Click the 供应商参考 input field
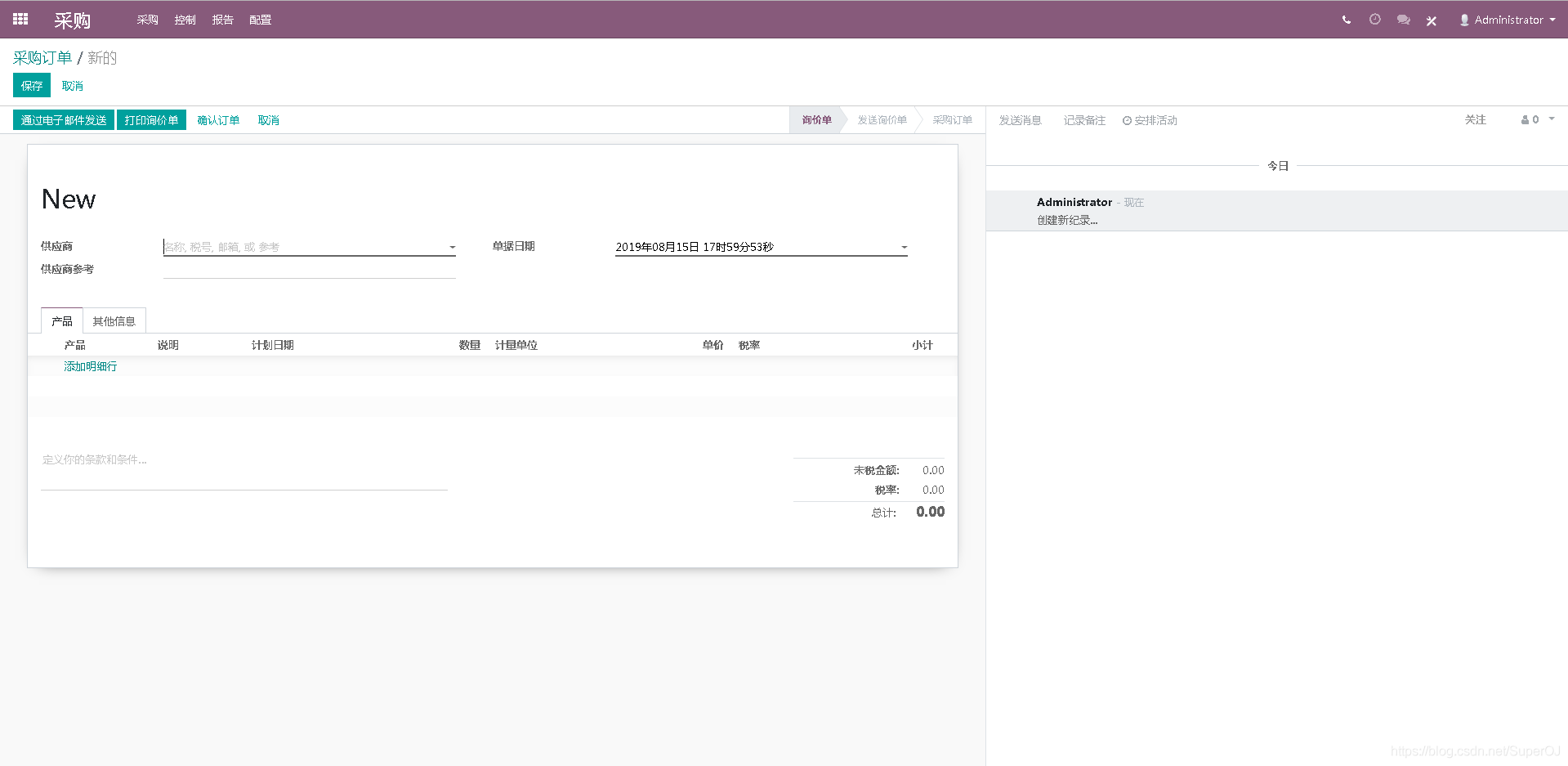 [309, 269]
